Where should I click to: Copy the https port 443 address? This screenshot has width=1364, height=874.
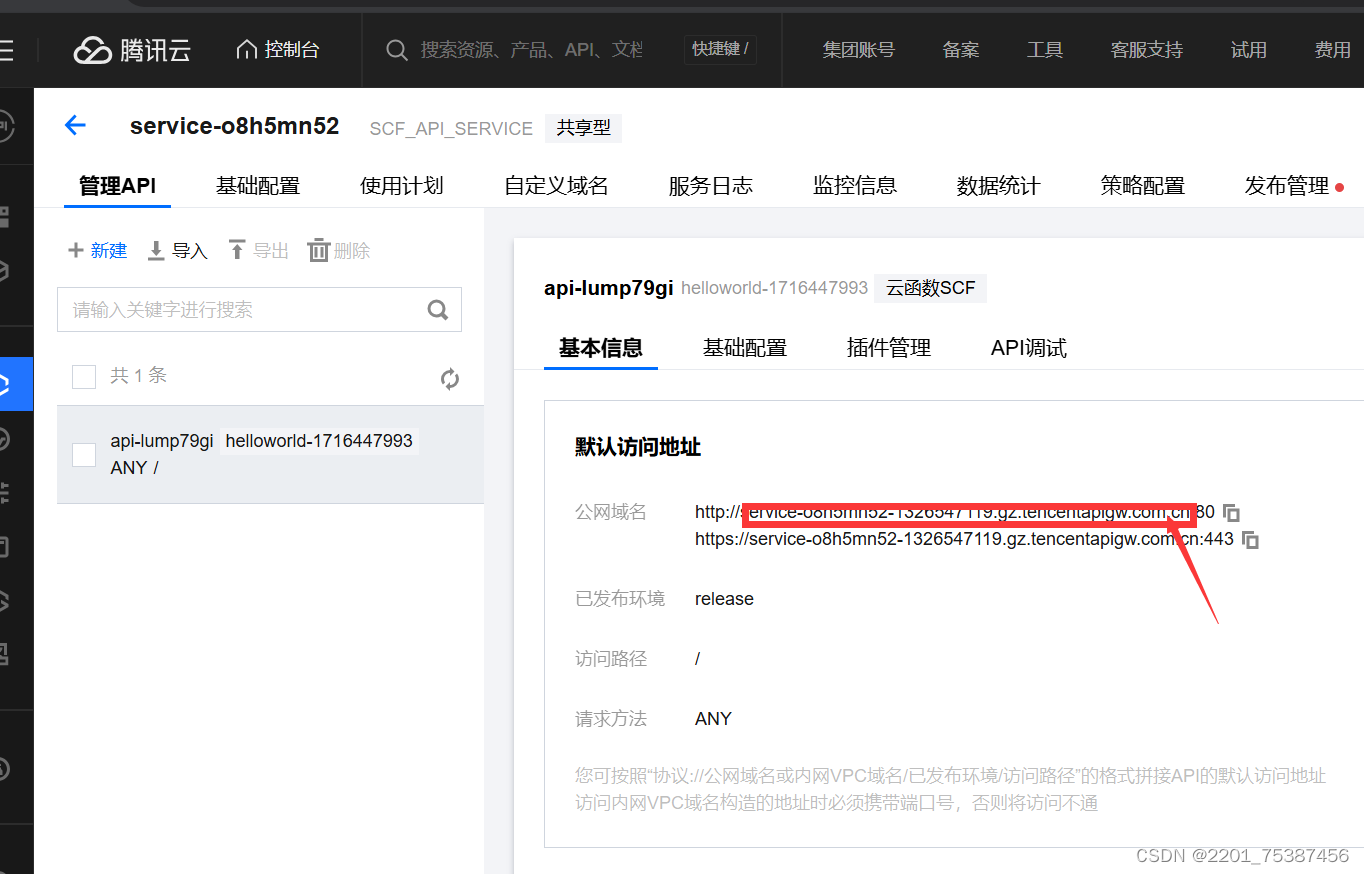(x=1250, y=539)
